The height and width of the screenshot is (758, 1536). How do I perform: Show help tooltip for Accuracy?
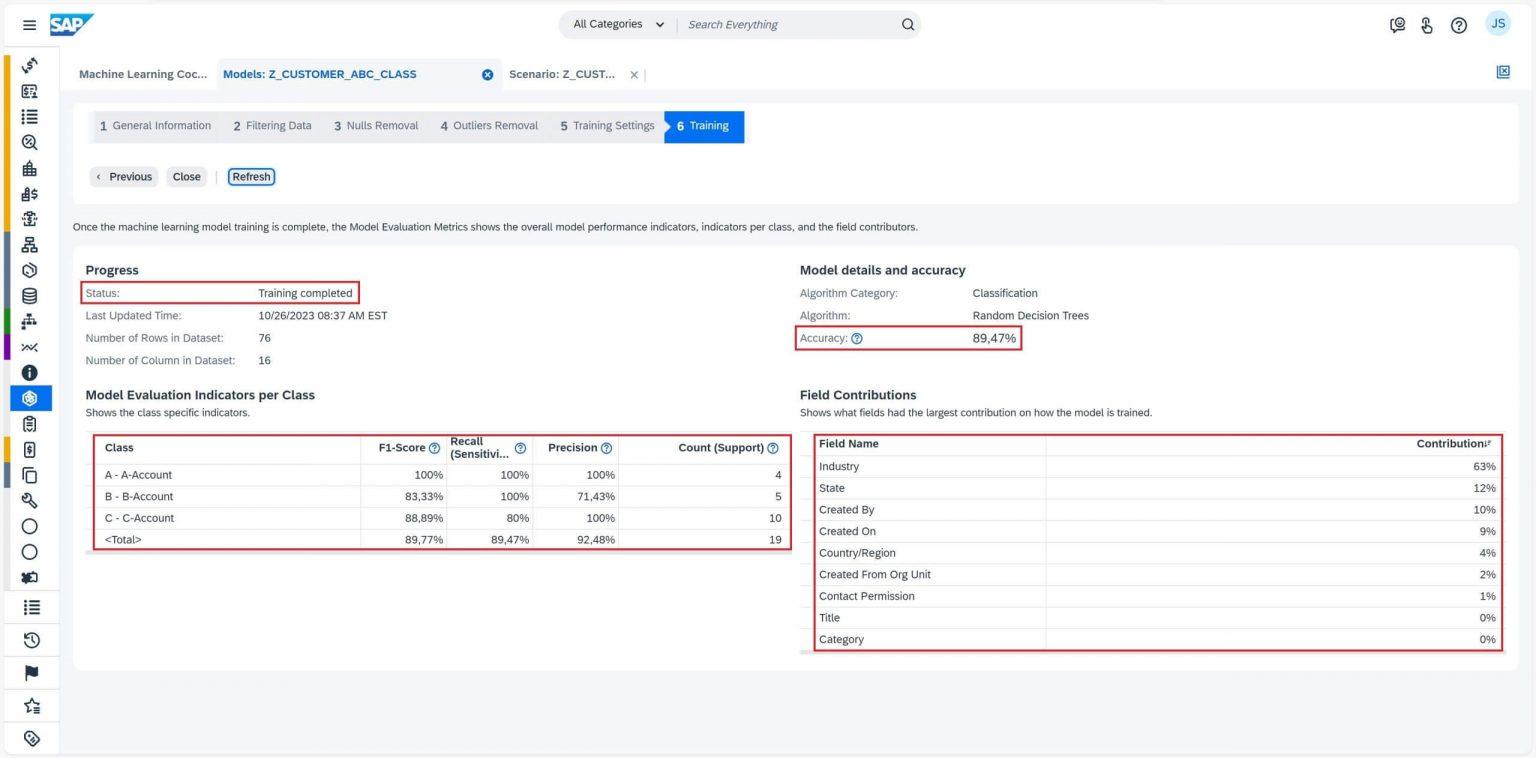pos(856,339)
